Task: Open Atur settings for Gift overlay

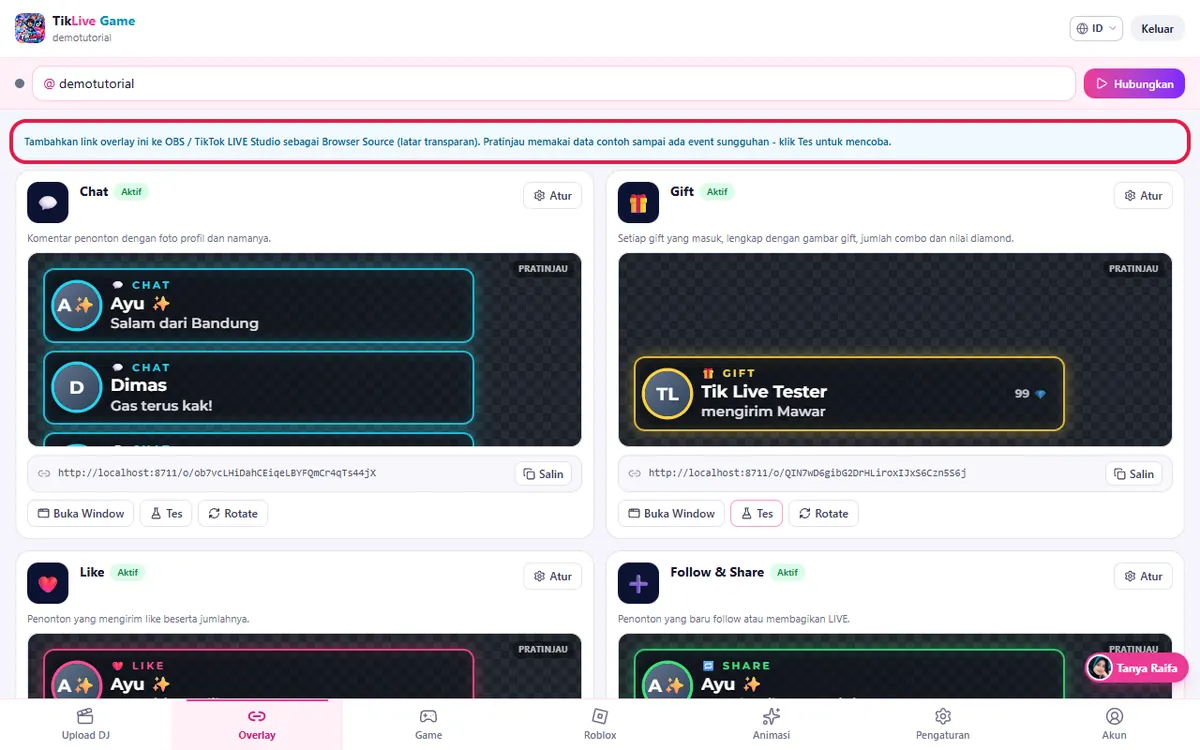Action: [1143, 196]
